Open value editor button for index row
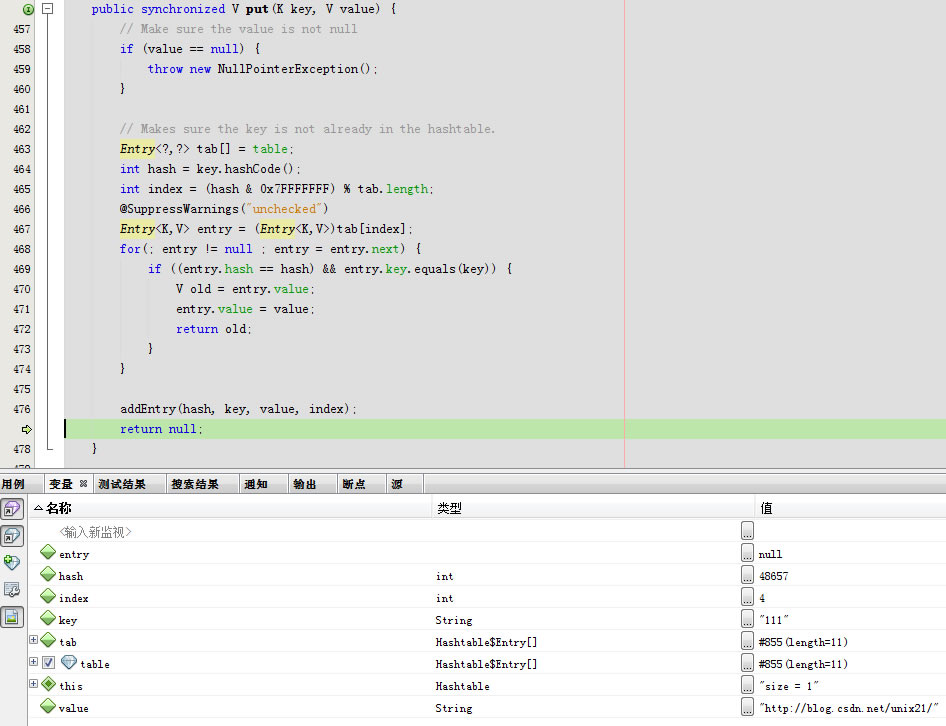 click(x=747, y=597)
